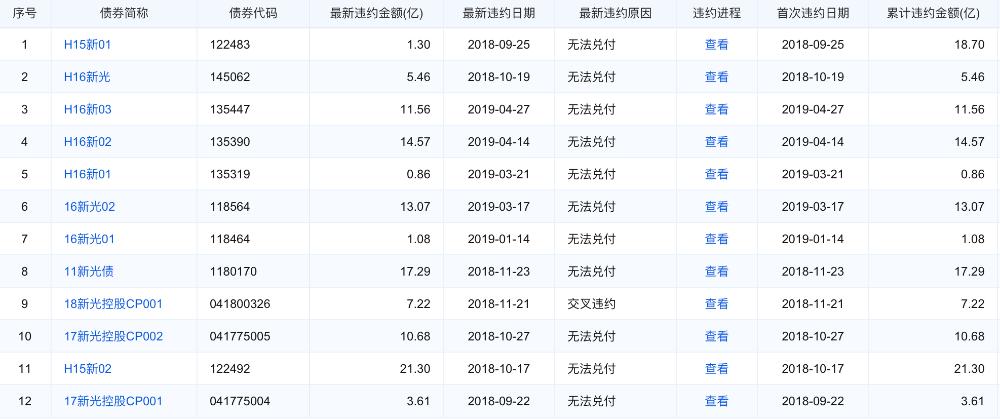Click 查看 in the H16新02 row
The image size is (1000, 419).
pos(716,142)
